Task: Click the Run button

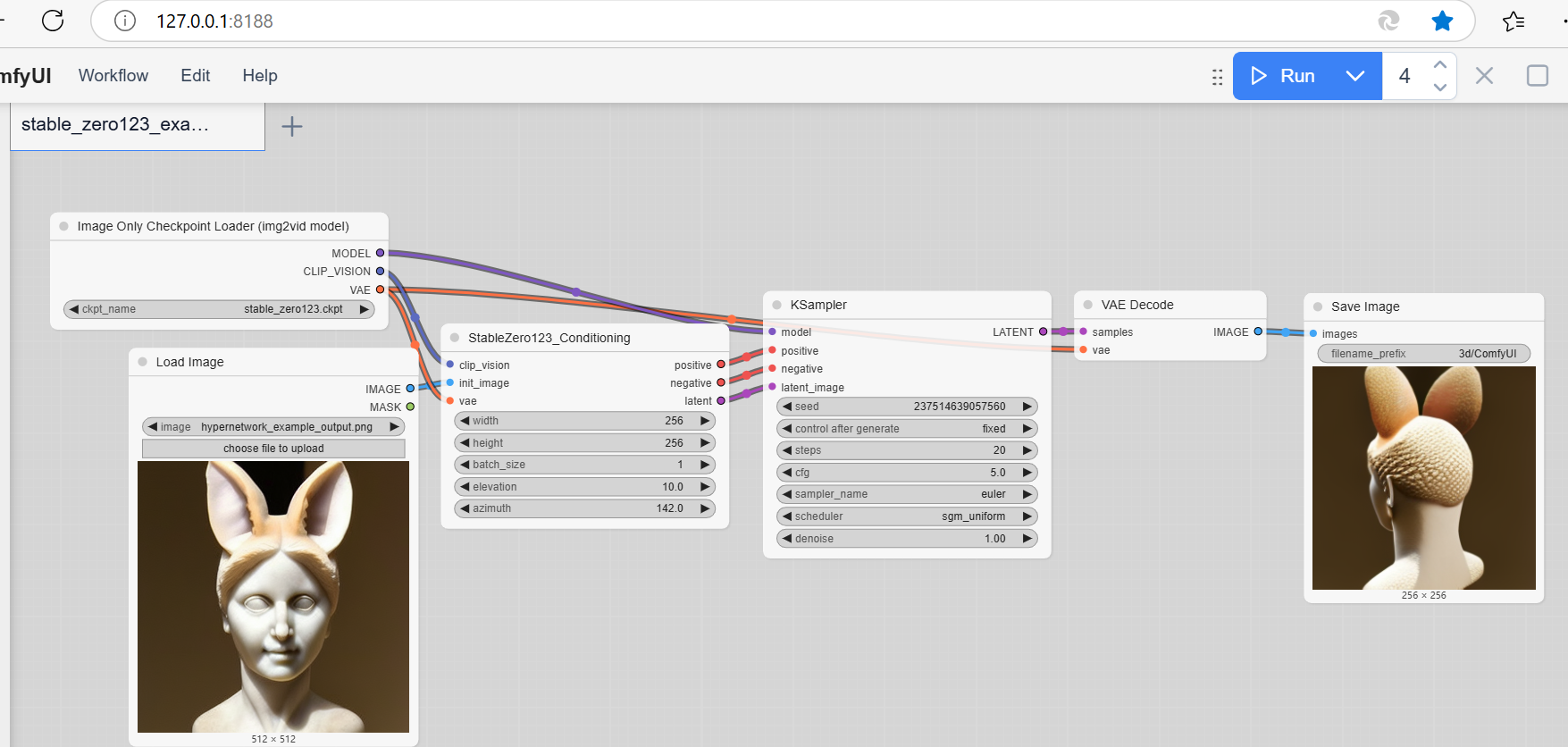Action: pyautogui.click(x=1283, y=76)
